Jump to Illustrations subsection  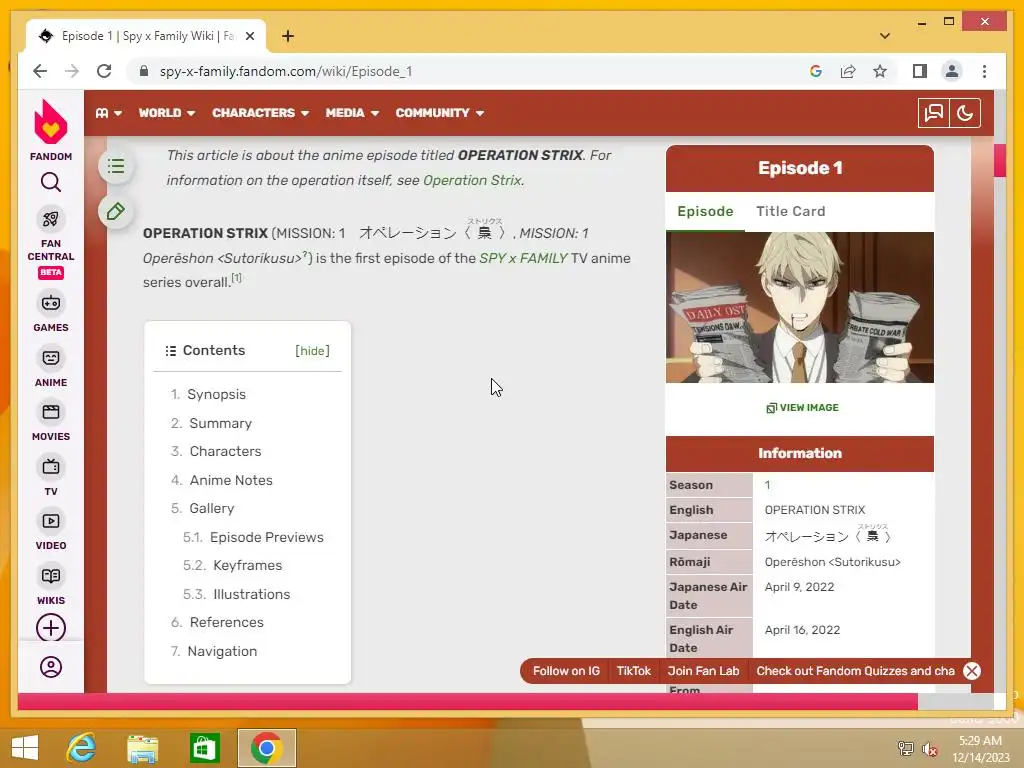(251, 594)
